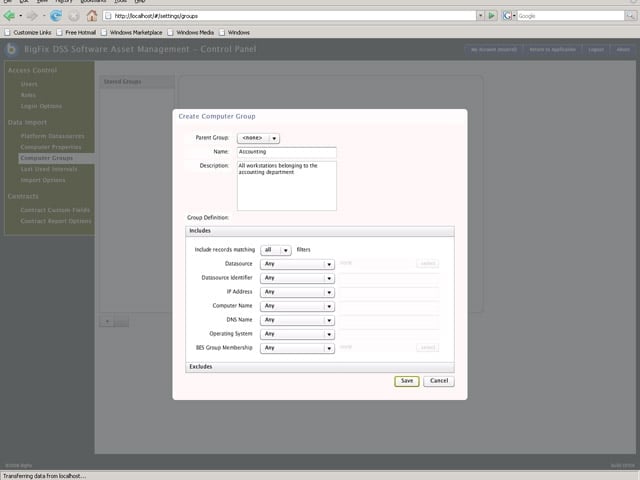The width and height of the screenshot is (640, 480).
Task: Open the Windows bookmark
Action: click(234, 32)
